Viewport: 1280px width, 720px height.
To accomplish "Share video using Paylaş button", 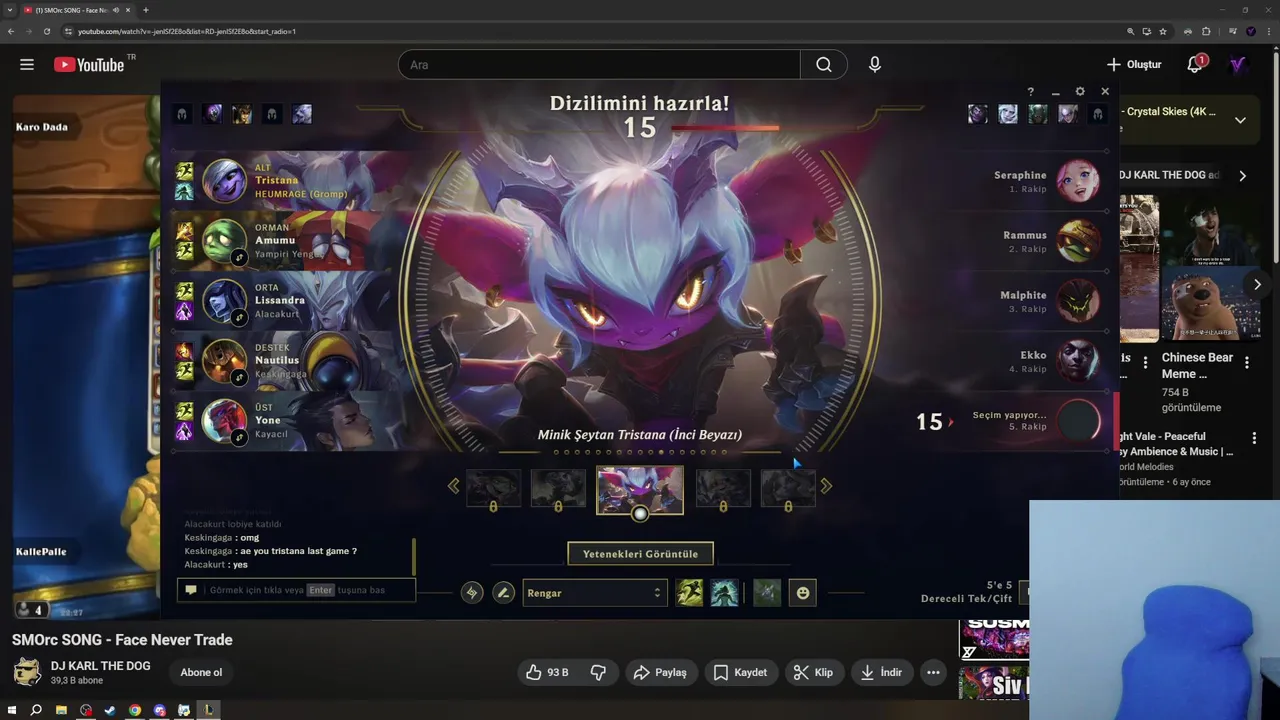I will click(660, 673).
